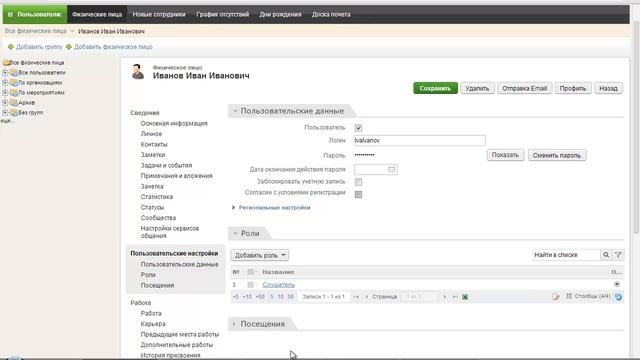Click the Иванов Иван Иванович avatar picture
This screenshot has height=360, width=640.
(138, 72)
